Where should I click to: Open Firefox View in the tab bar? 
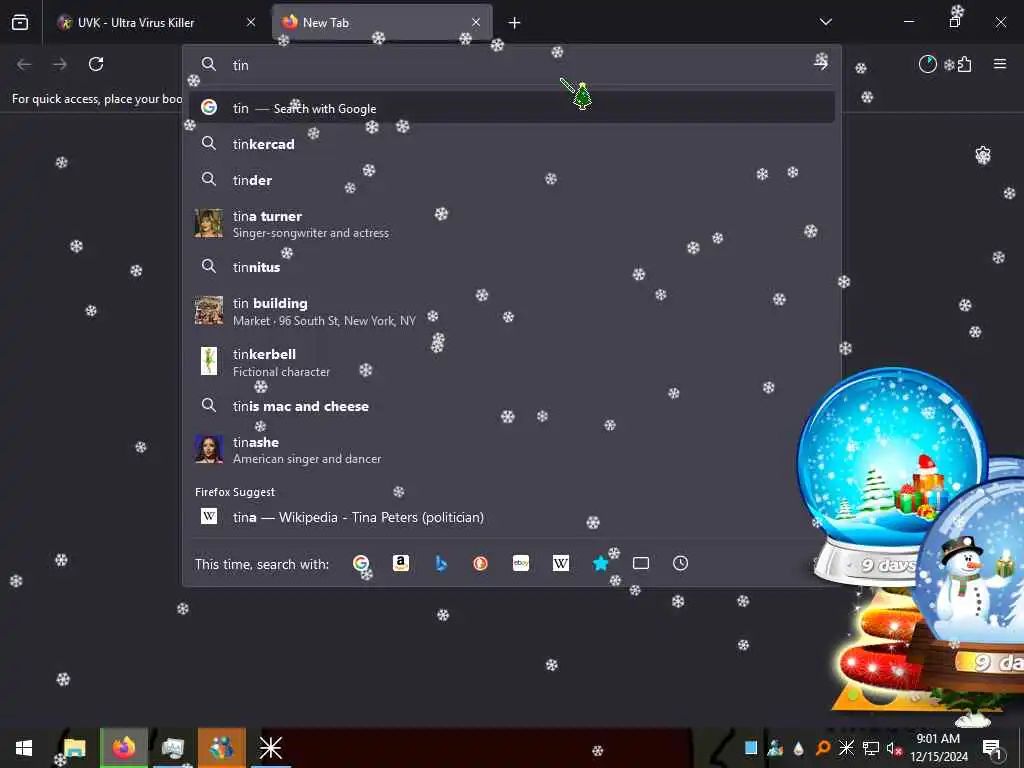20,23
